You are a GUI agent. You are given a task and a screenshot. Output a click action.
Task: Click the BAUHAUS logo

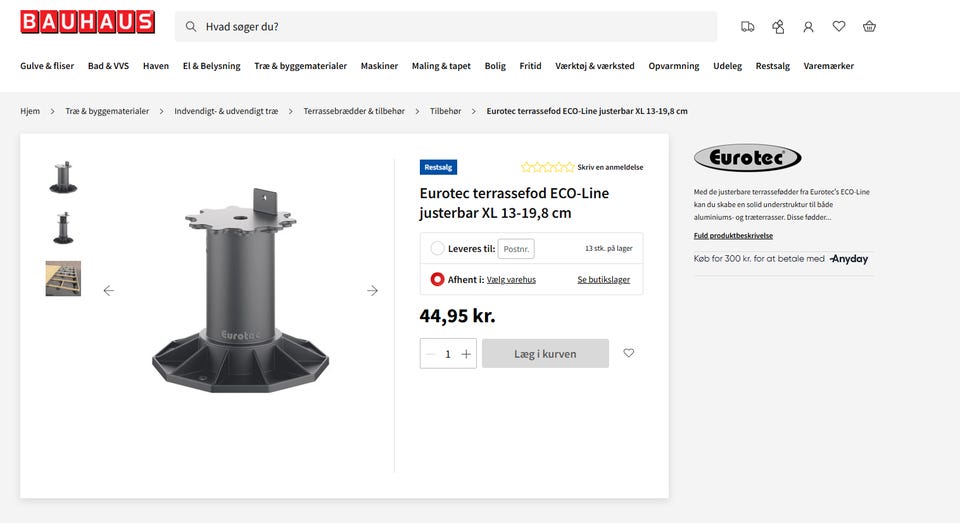pos(88,22)
